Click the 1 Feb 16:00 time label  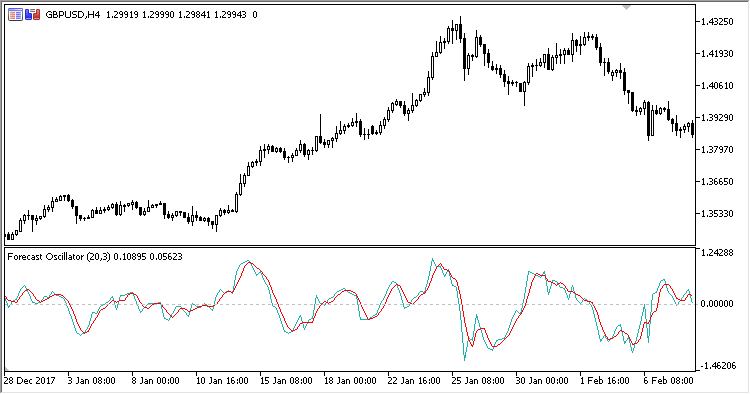605,381
